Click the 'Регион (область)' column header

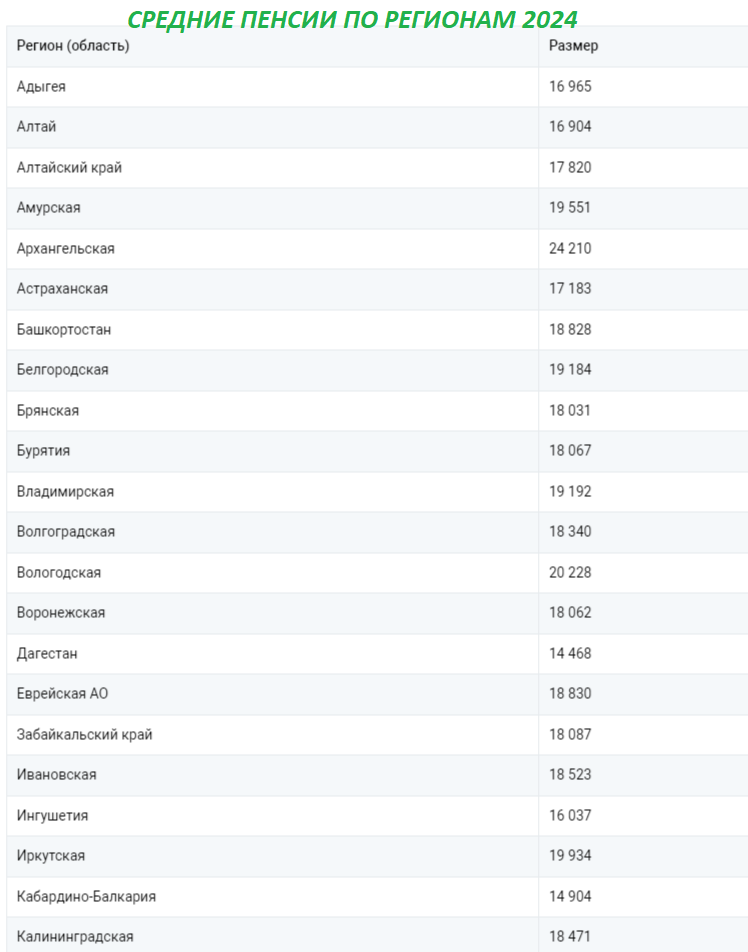click(x=73, y=46)
